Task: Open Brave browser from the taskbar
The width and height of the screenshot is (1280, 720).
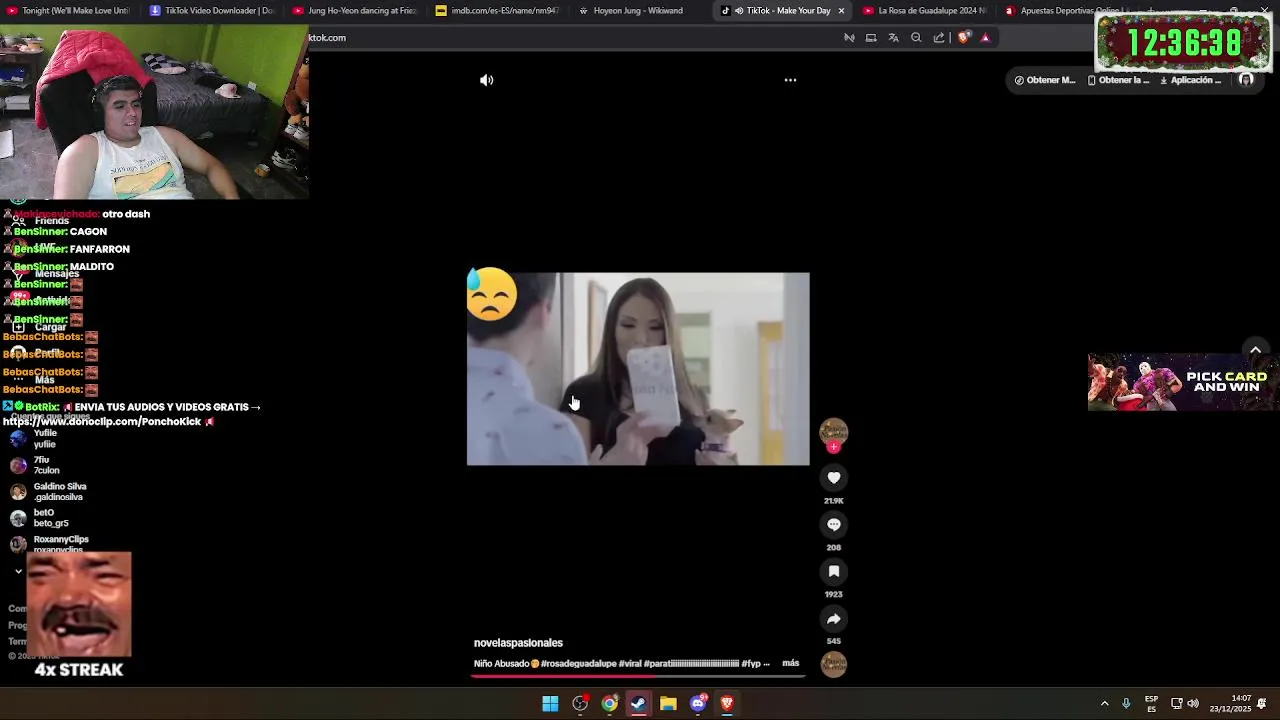Action: pos(727,704)
